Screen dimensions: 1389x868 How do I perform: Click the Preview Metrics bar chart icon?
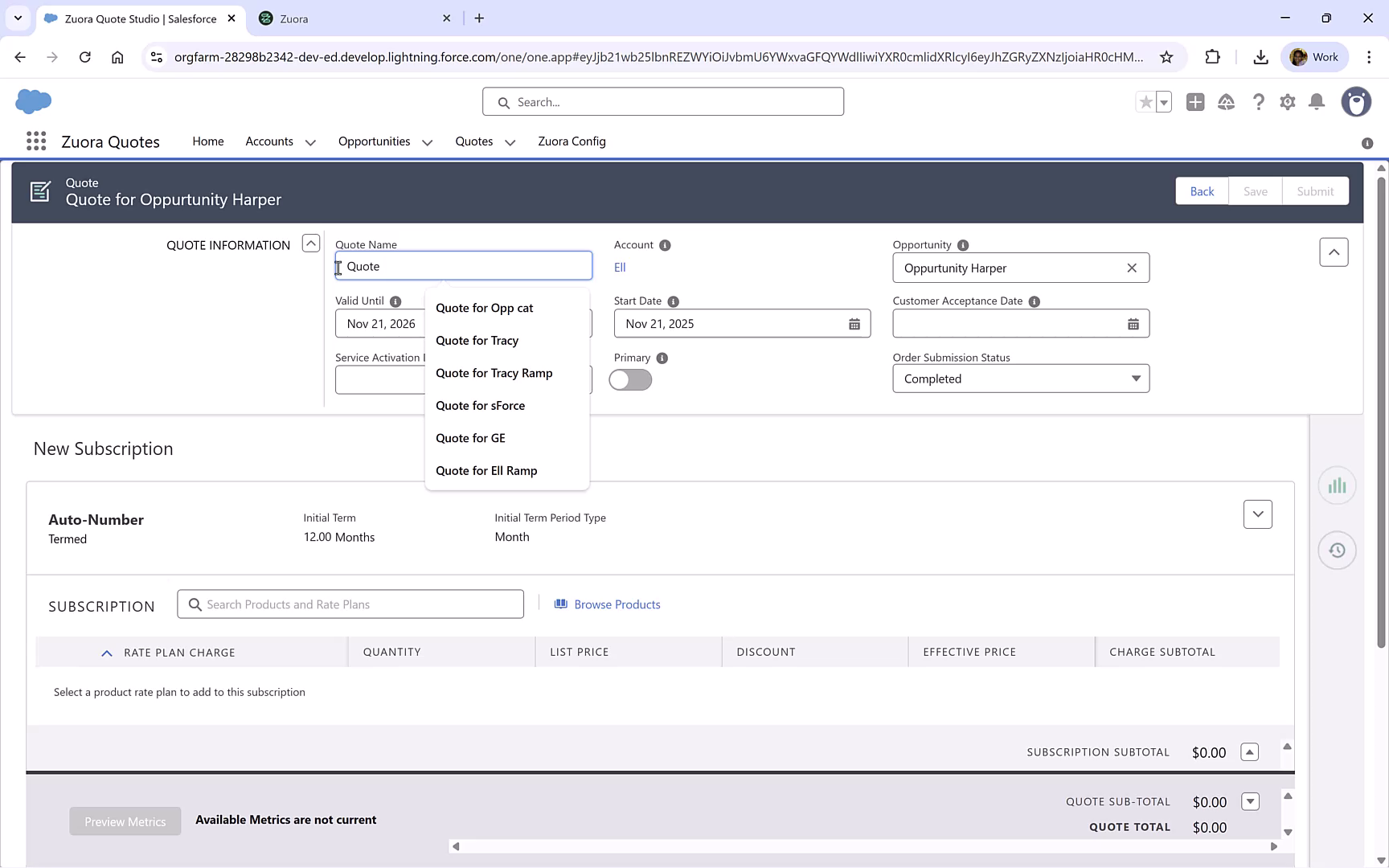1337,485
